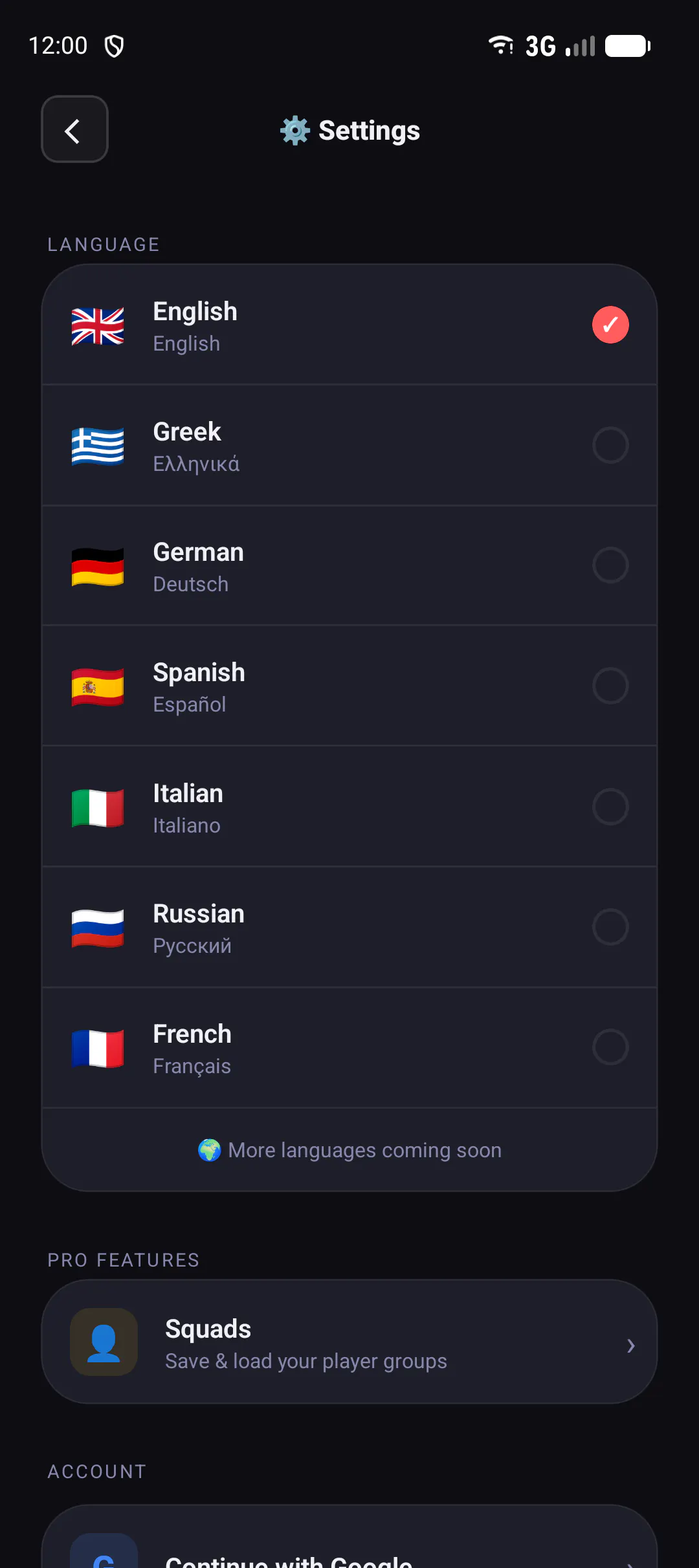699x1568 pixels.
Task: Click the Squads person icon
Action: (x=104, y=1342)
